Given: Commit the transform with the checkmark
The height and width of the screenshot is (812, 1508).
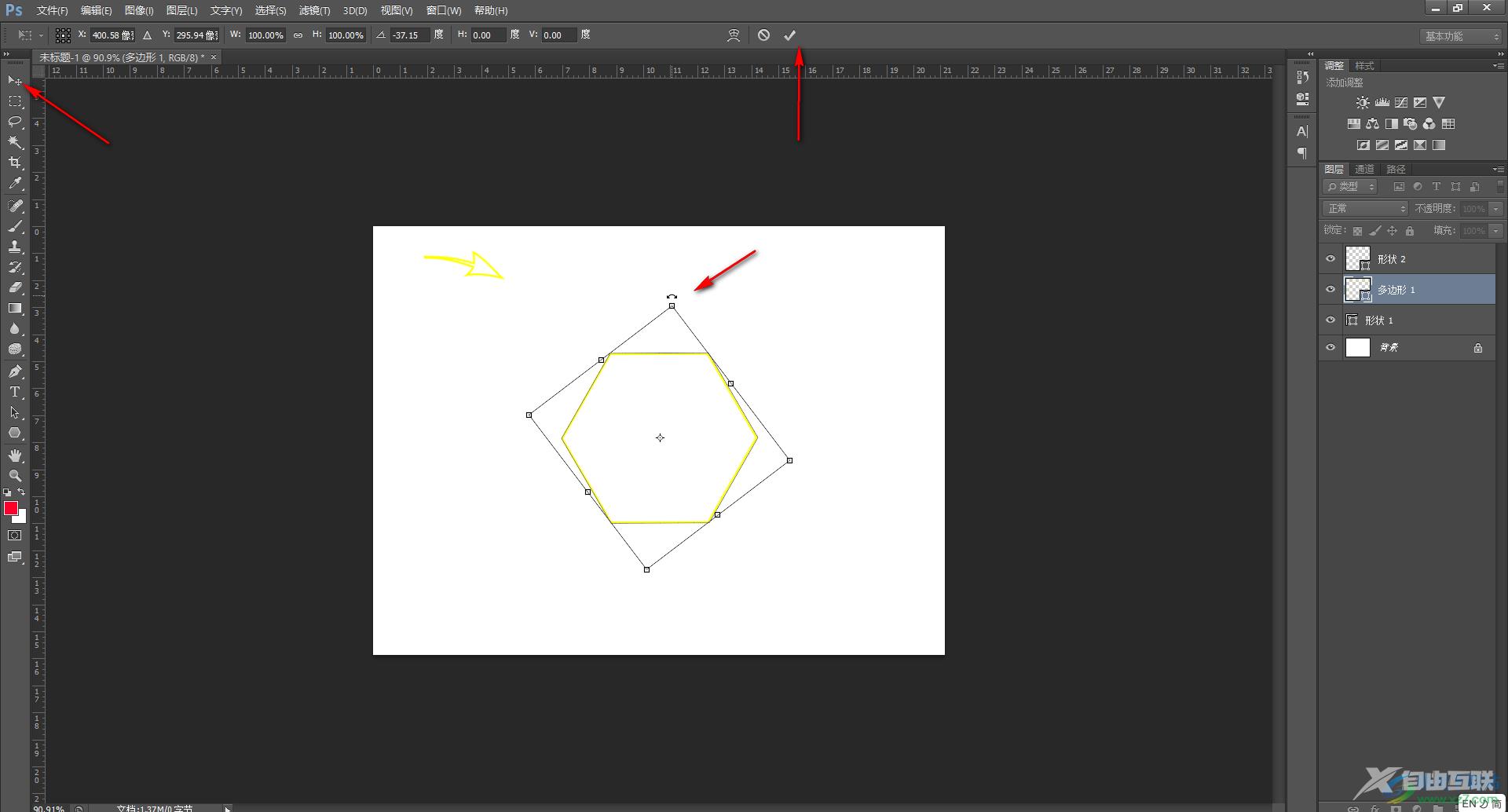Looking at the screenshot, I should point(789,35).
